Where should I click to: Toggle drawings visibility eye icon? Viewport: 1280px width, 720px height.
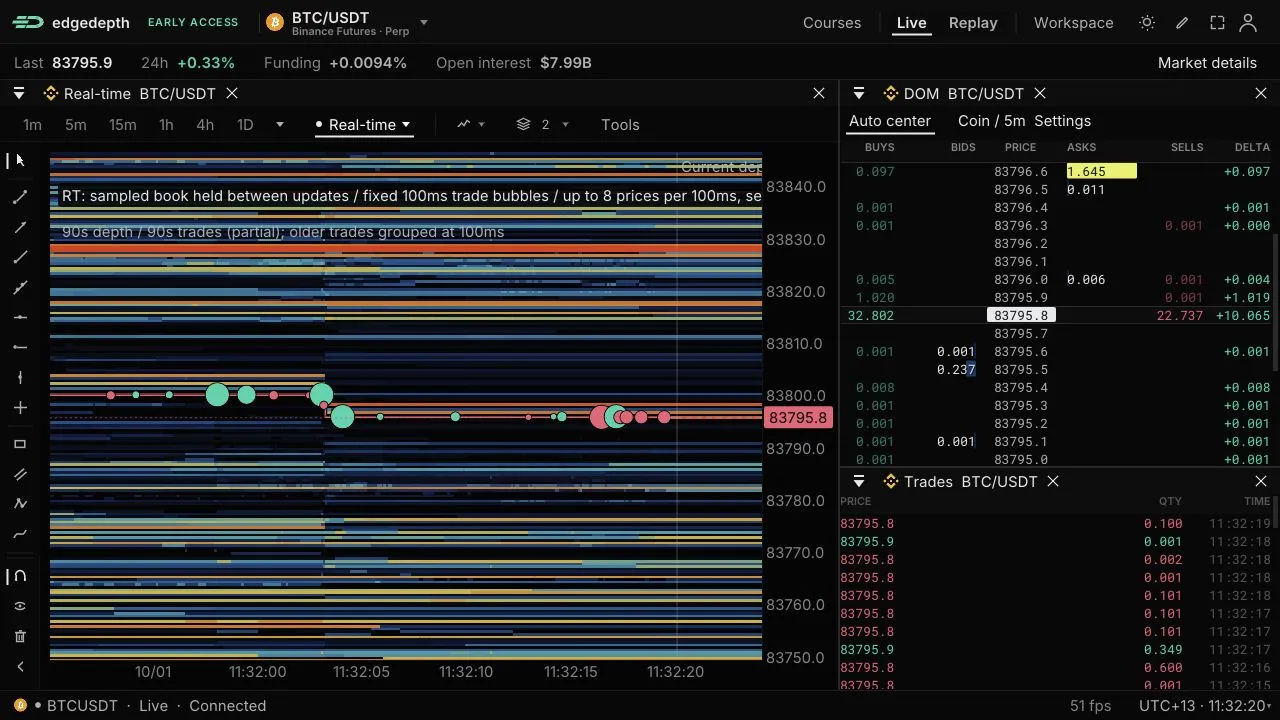(20, 606)
